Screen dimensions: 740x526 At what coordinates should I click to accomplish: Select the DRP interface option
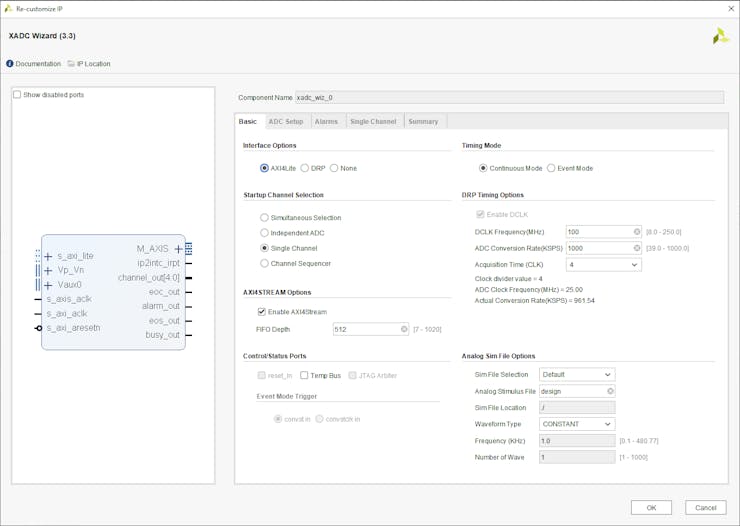(x=305, y=168)
